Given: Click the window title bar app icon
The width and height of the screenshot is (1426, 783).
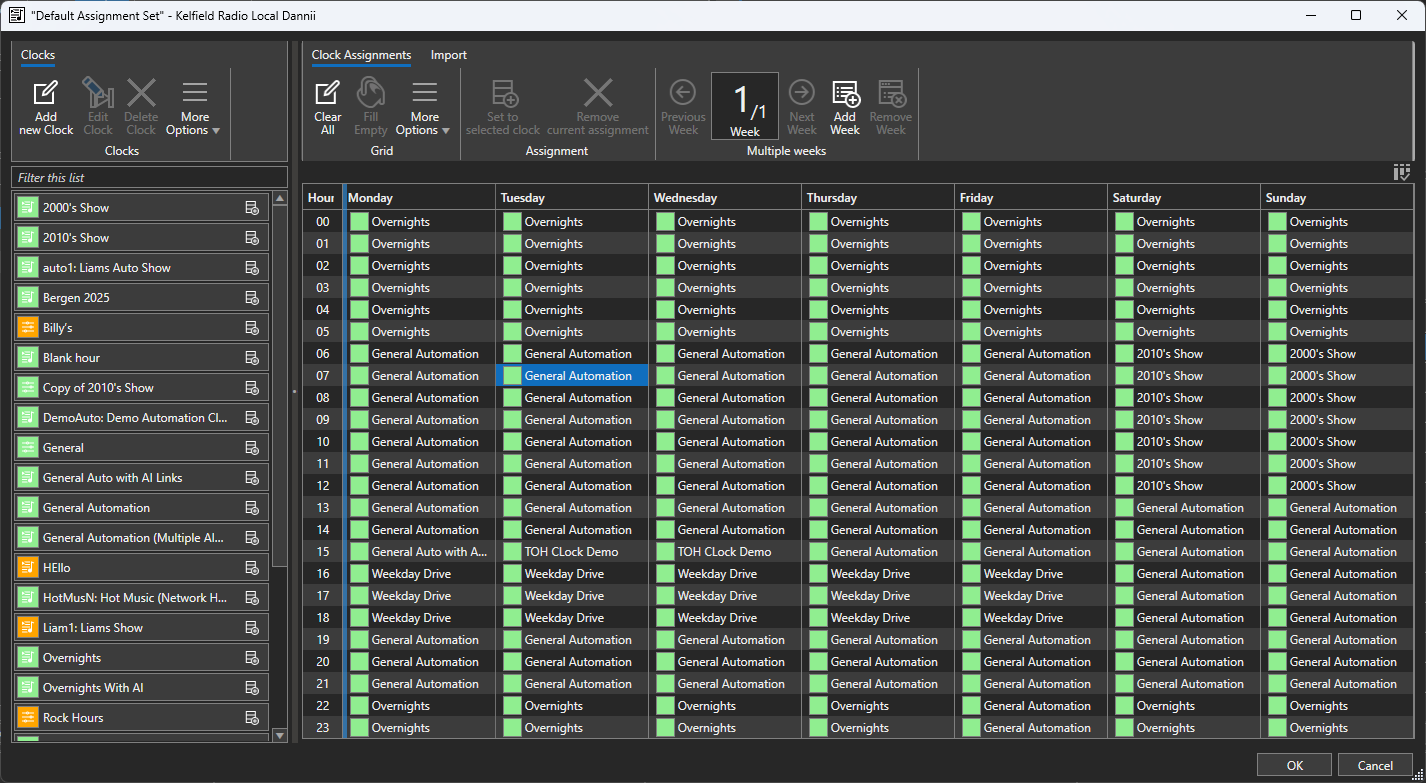Looking at the screenshot, I should click(x=16, y=15).
